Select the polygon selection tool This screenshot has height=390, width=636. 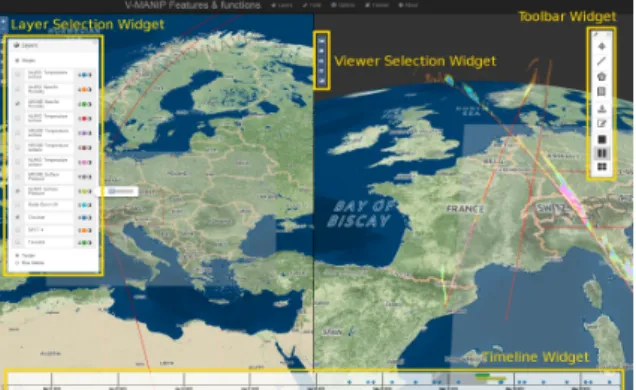602,76
